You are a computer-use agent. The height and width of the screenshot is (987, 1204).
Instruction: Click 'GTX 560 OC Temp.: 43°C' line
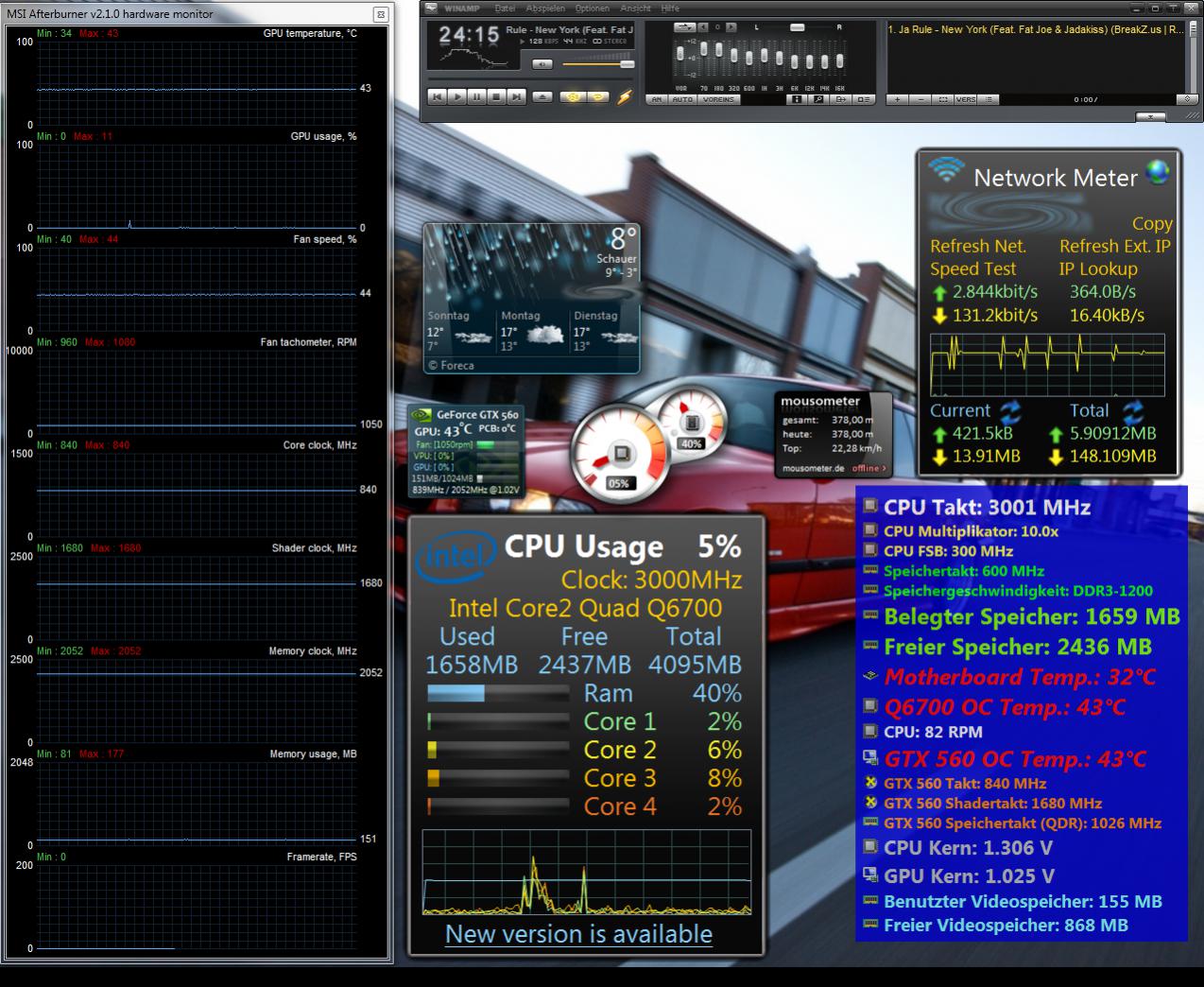tap(1005, 759)
